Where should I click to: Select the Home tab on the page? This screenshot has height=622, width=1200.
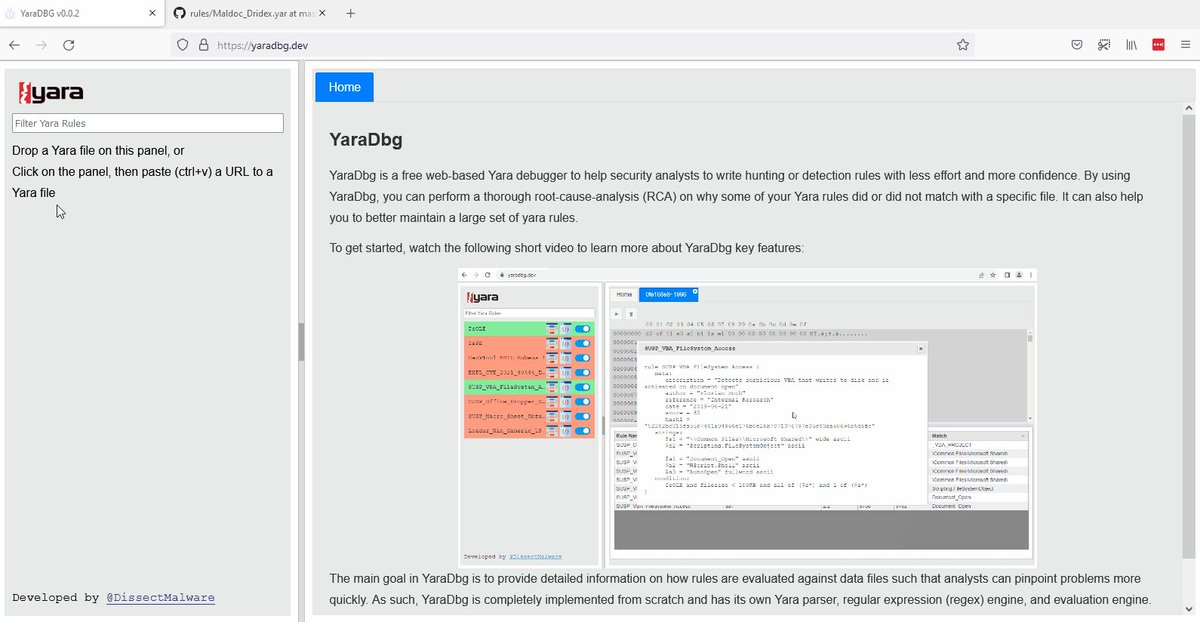(x=344, y=87)
